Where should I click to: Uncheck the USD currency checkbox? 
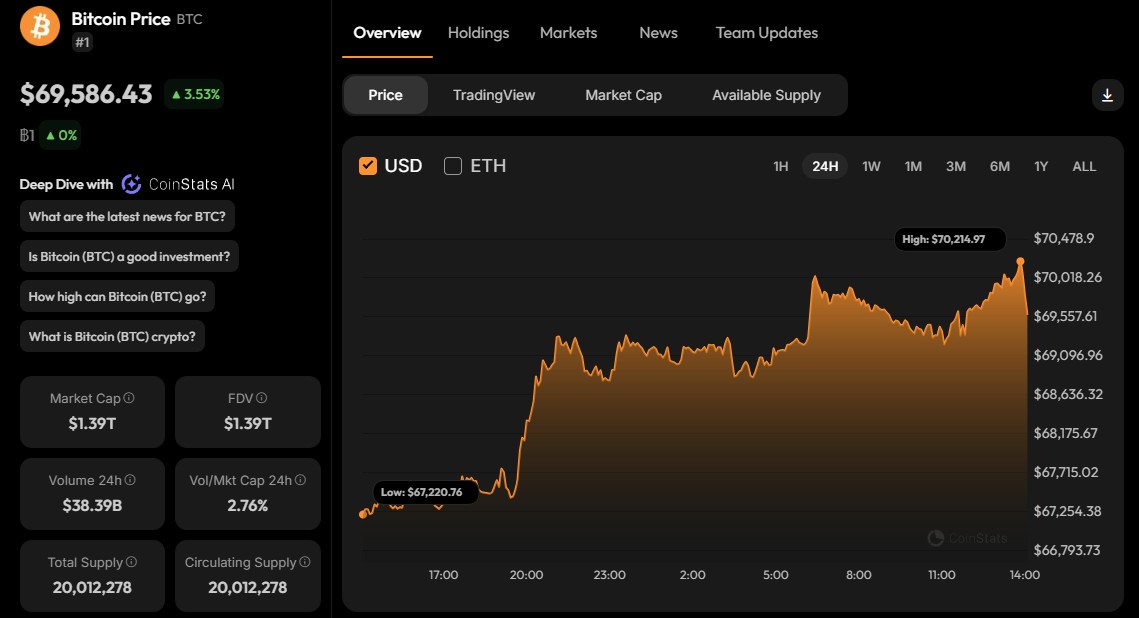(x=368, y=166)
